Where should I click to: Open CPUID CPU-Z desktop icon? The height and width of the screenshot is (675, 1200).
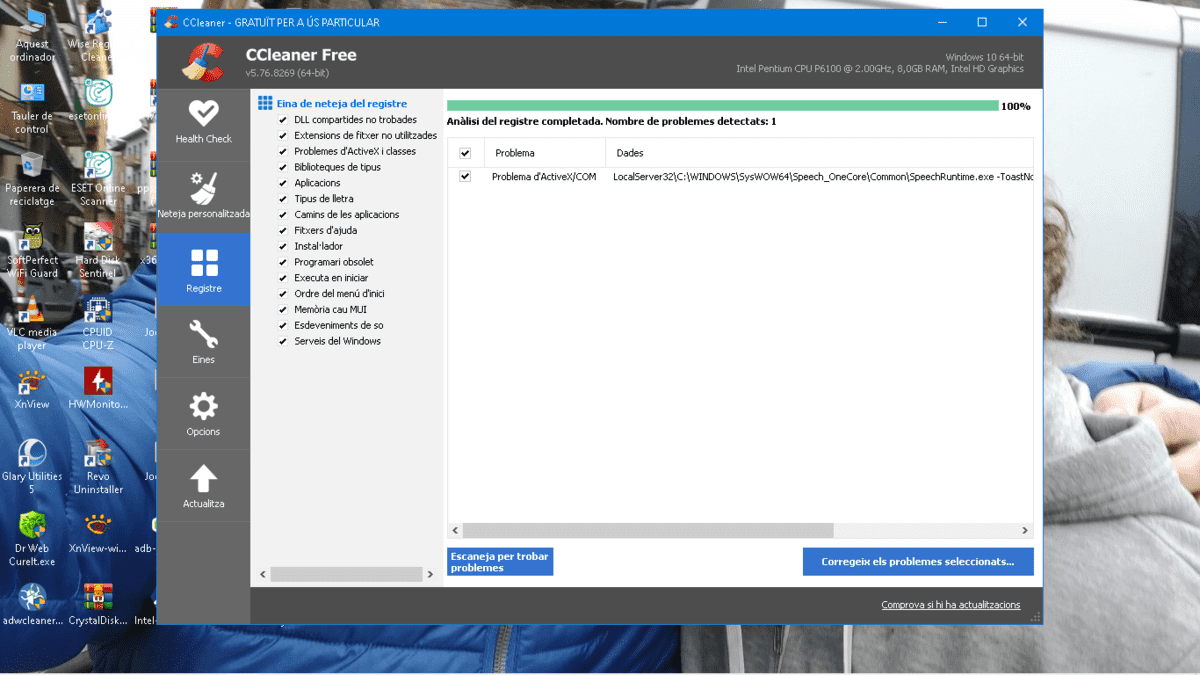97,324
